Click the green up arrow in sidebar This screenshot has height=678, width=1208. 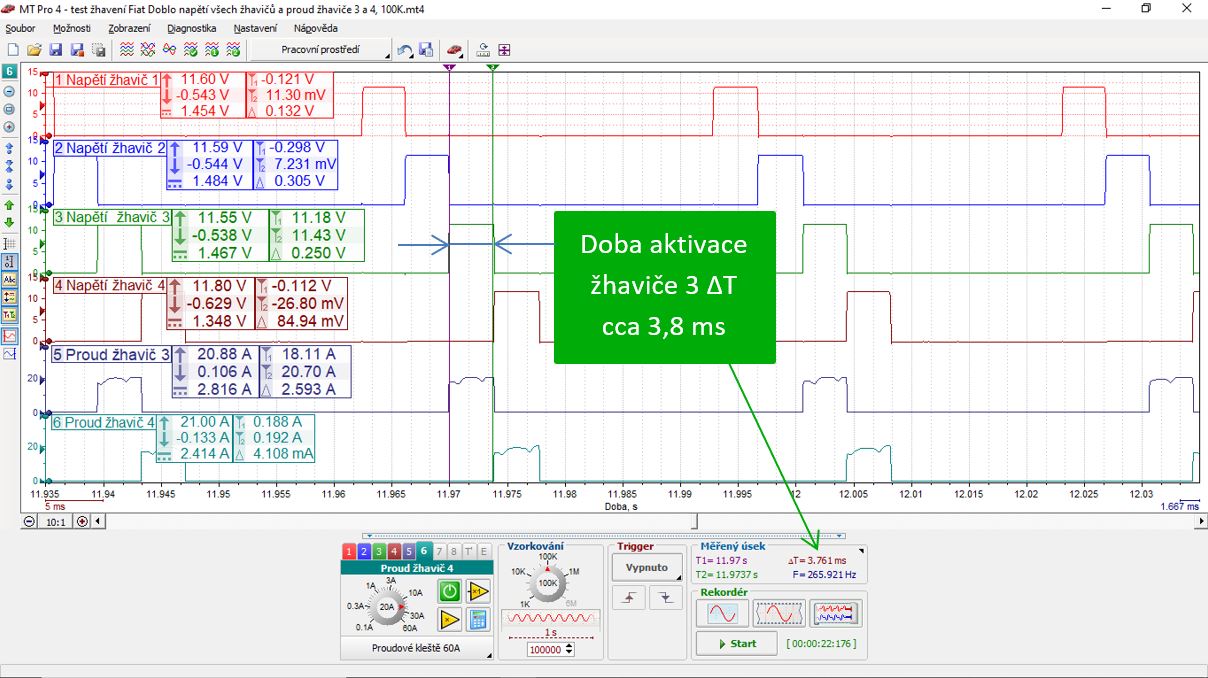tap(9, 204)
